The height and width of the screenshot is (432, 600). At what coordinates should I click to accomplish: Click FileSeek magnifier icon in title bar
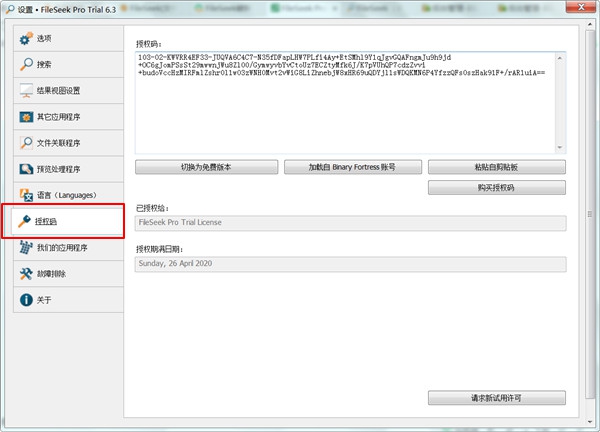[x=10, y=9]
